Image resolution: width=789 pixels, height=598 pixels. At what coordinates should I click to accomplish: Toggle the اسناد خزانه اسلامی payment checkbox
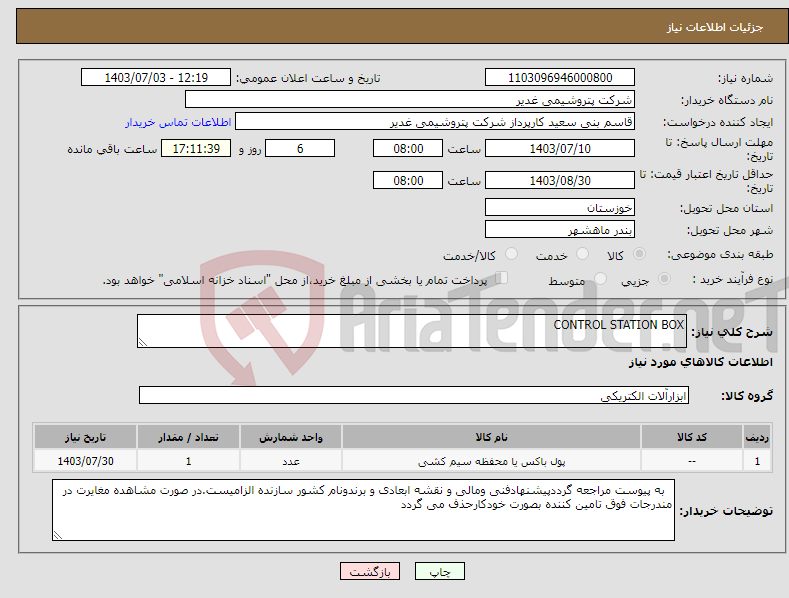coord(502,278)
